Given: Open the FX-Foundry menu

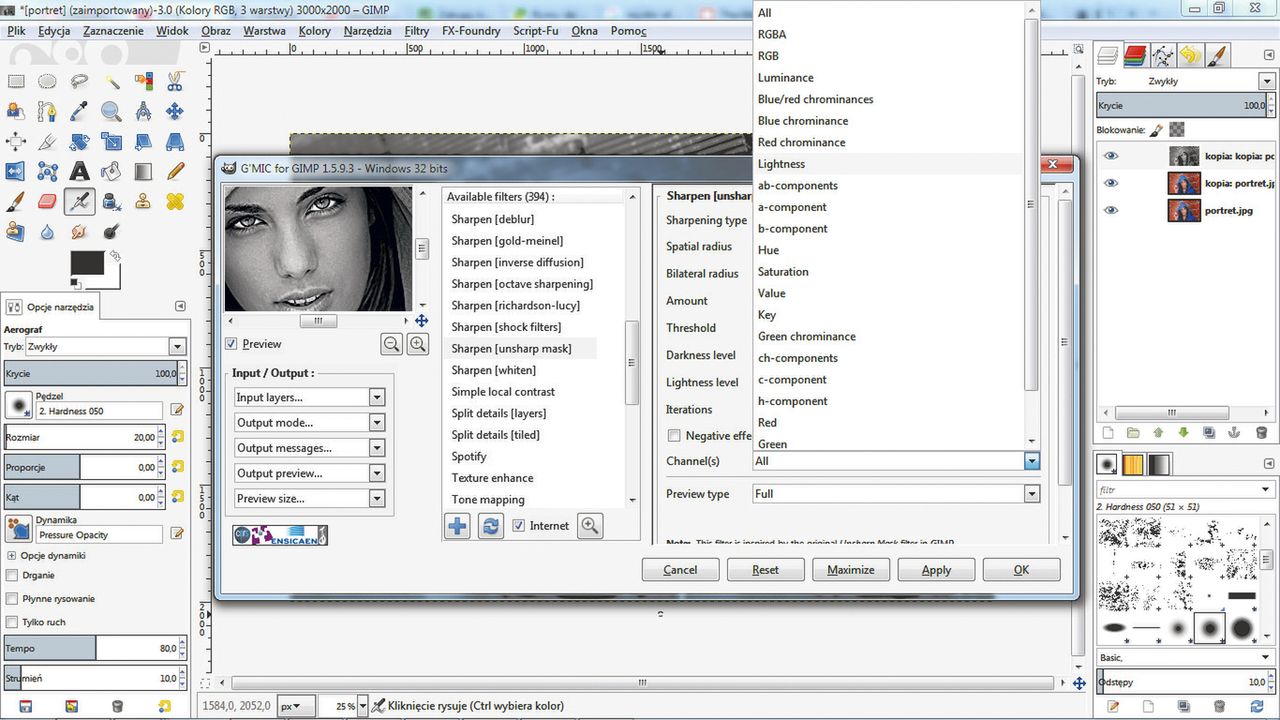Looking at the screenshot, I should tap(471, 31).
